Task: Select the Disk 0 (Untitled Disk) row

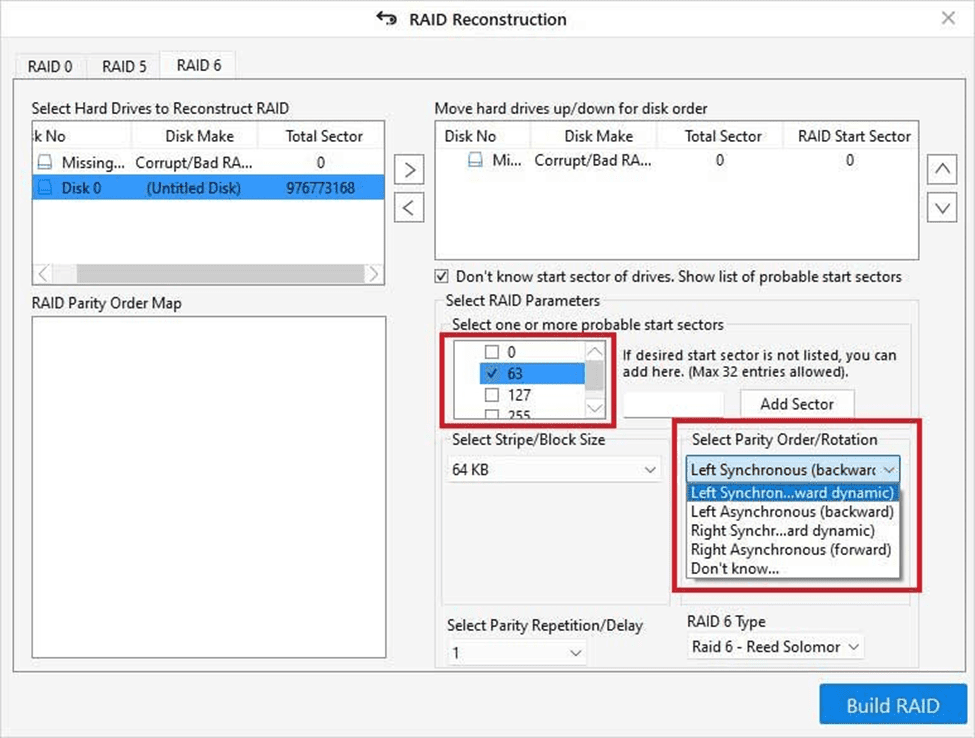Action: pos(208,188)
